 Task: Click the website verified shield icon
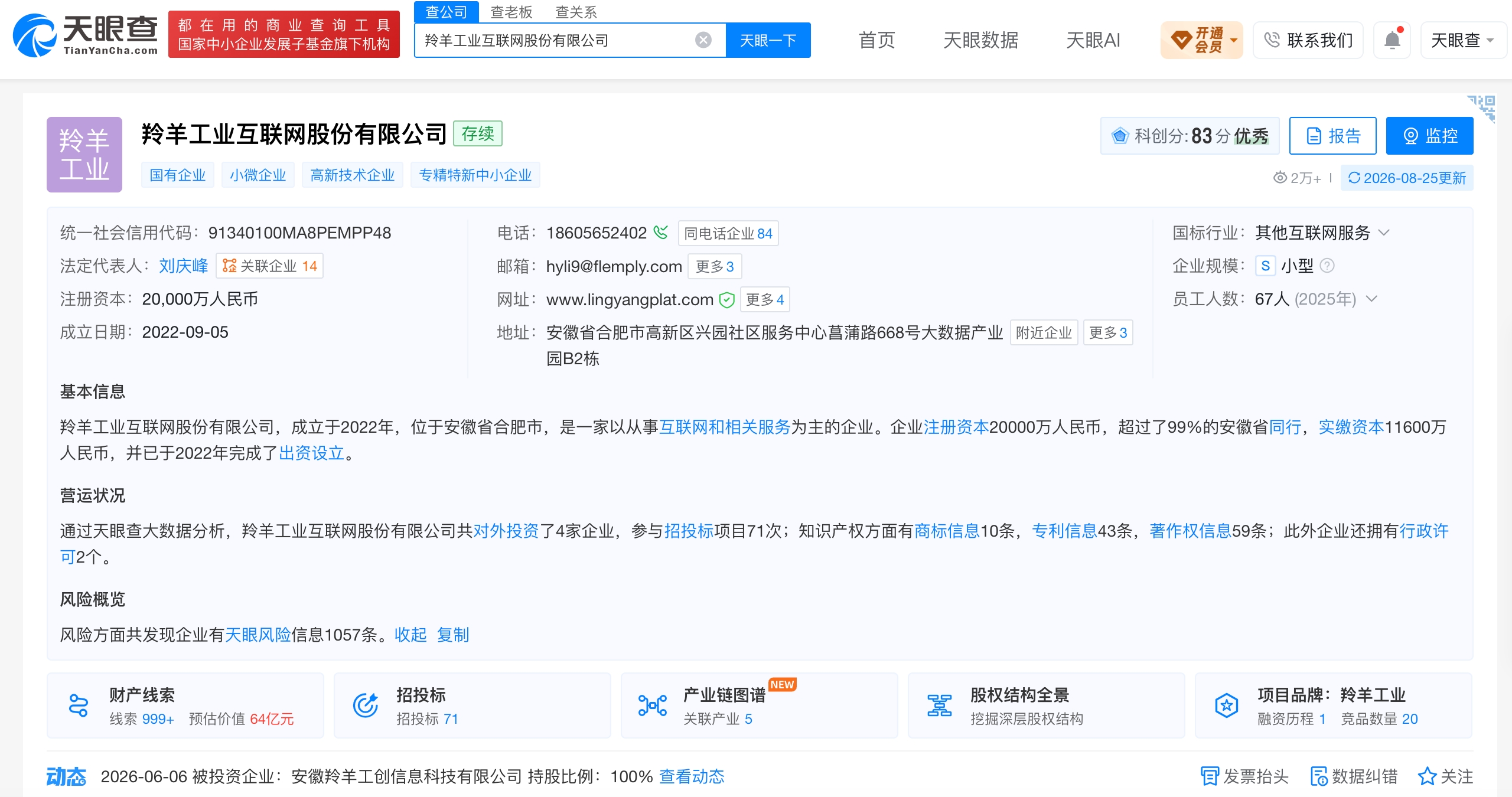726,300
